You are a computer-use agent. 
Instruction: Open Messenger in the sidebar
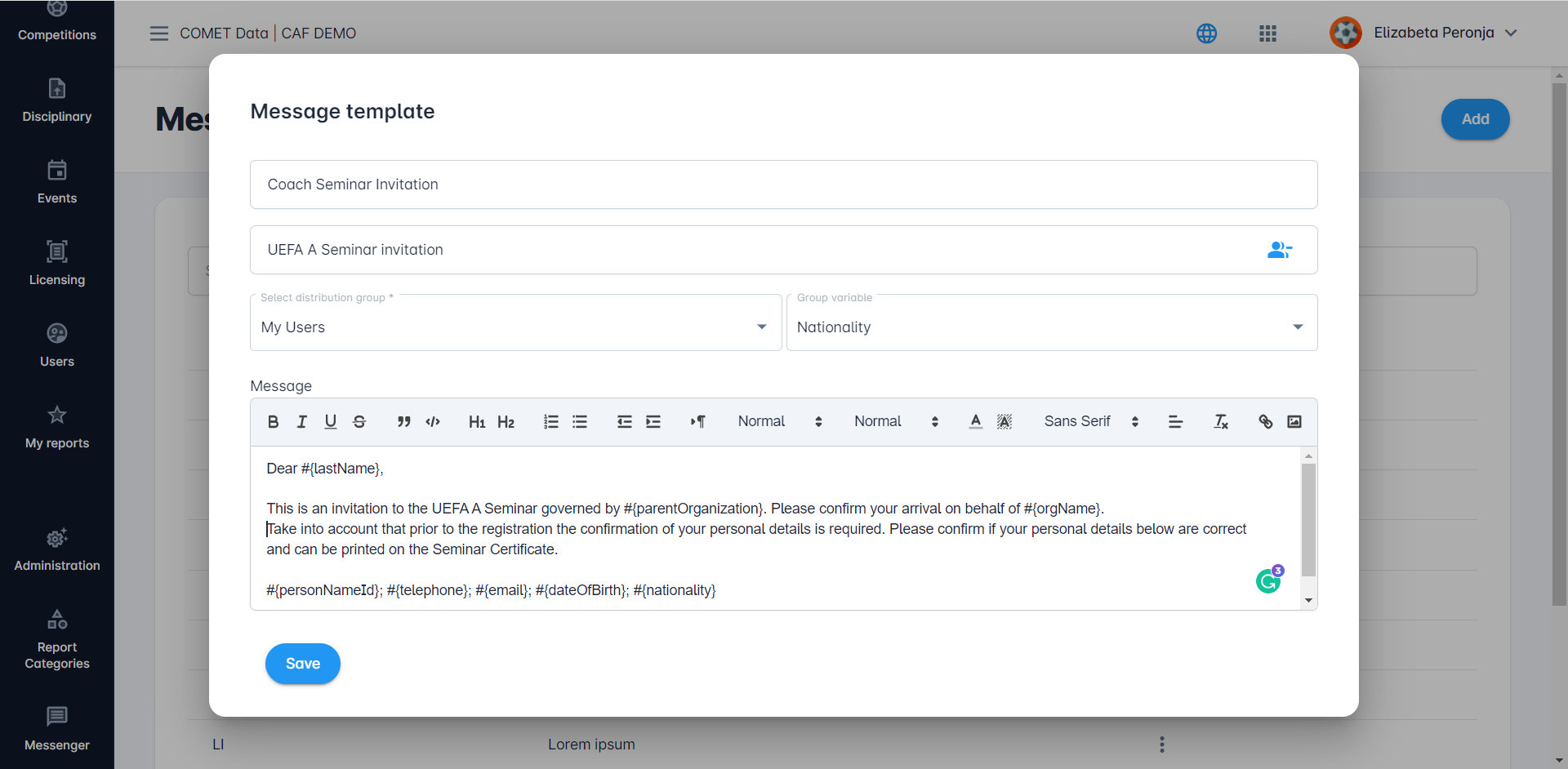pos(57,728)
